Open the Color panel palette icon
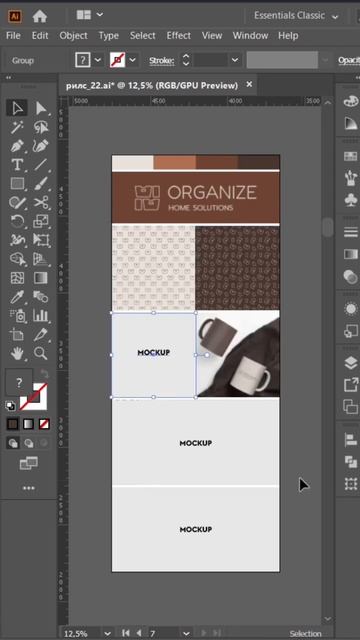This screenshot has width=360, height=640. click(351, 101)
